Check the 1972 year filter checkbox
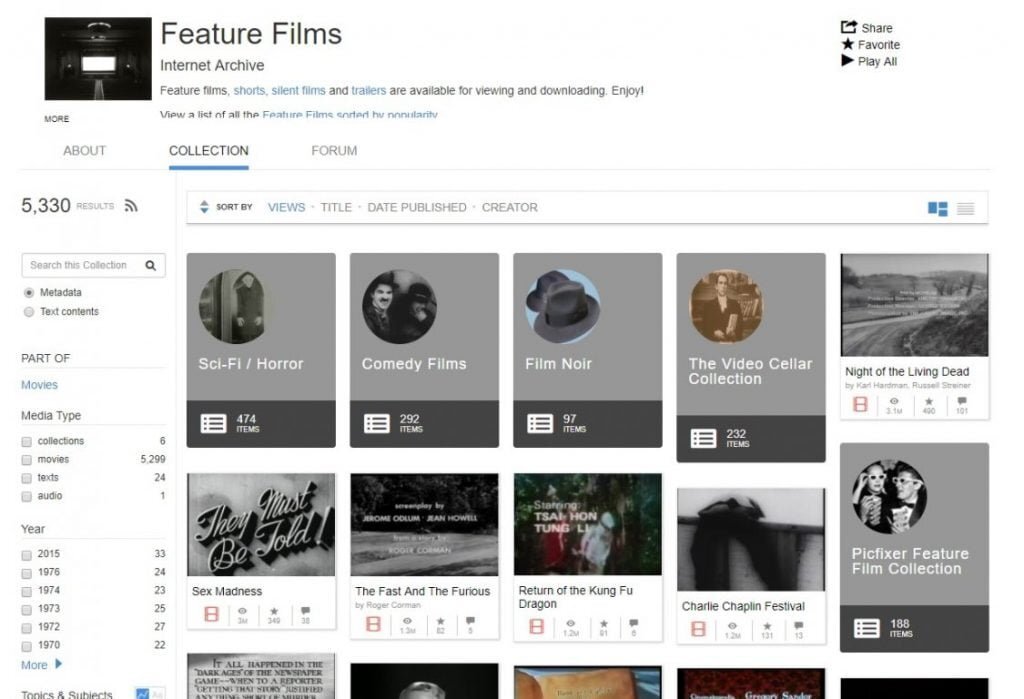This screenshot has width=1024, height=699. tap(27, 628)
